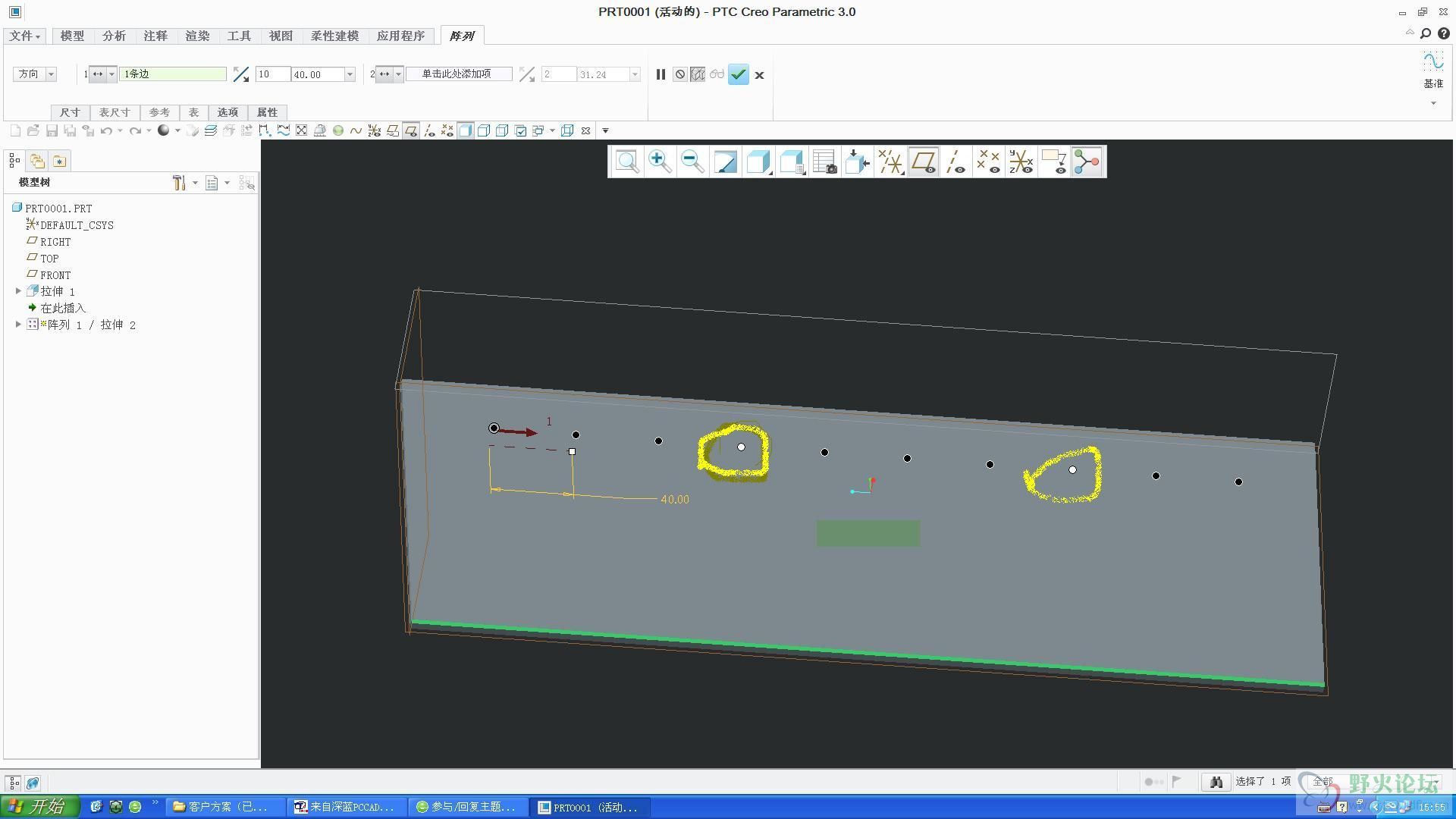Toggle annotation display in graphics toolbar
1456x819 pixels.
pos(1054,162)
